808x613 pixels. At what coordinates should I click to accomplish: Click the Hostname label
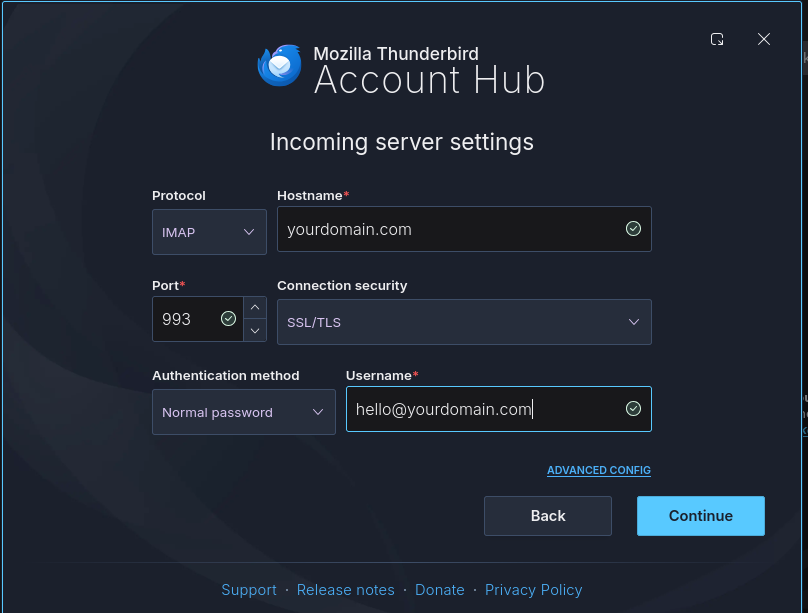[310, 196]
